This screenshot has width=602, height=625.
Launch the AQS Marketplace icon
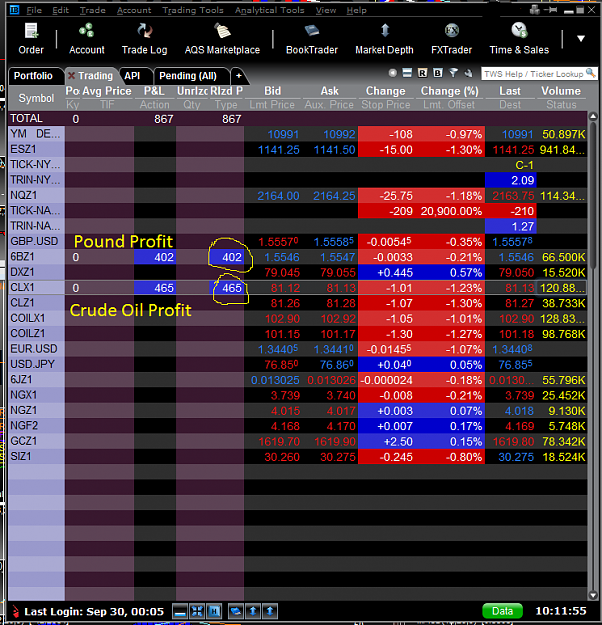coord(222,39)
